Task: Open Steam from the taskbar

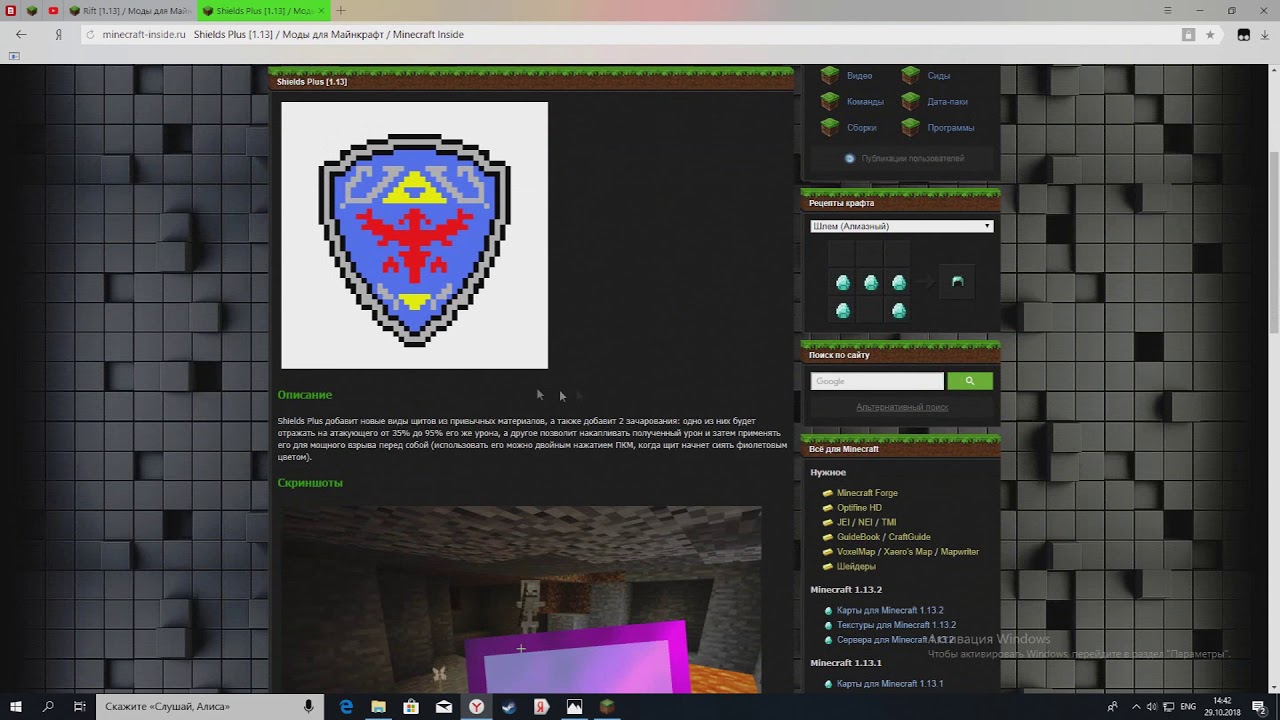Action: pos(509,707)
